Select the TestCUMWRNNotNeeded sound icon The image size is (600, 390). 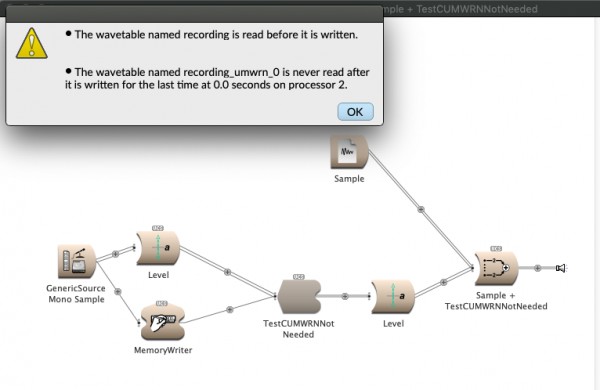(x=299, y=297)
